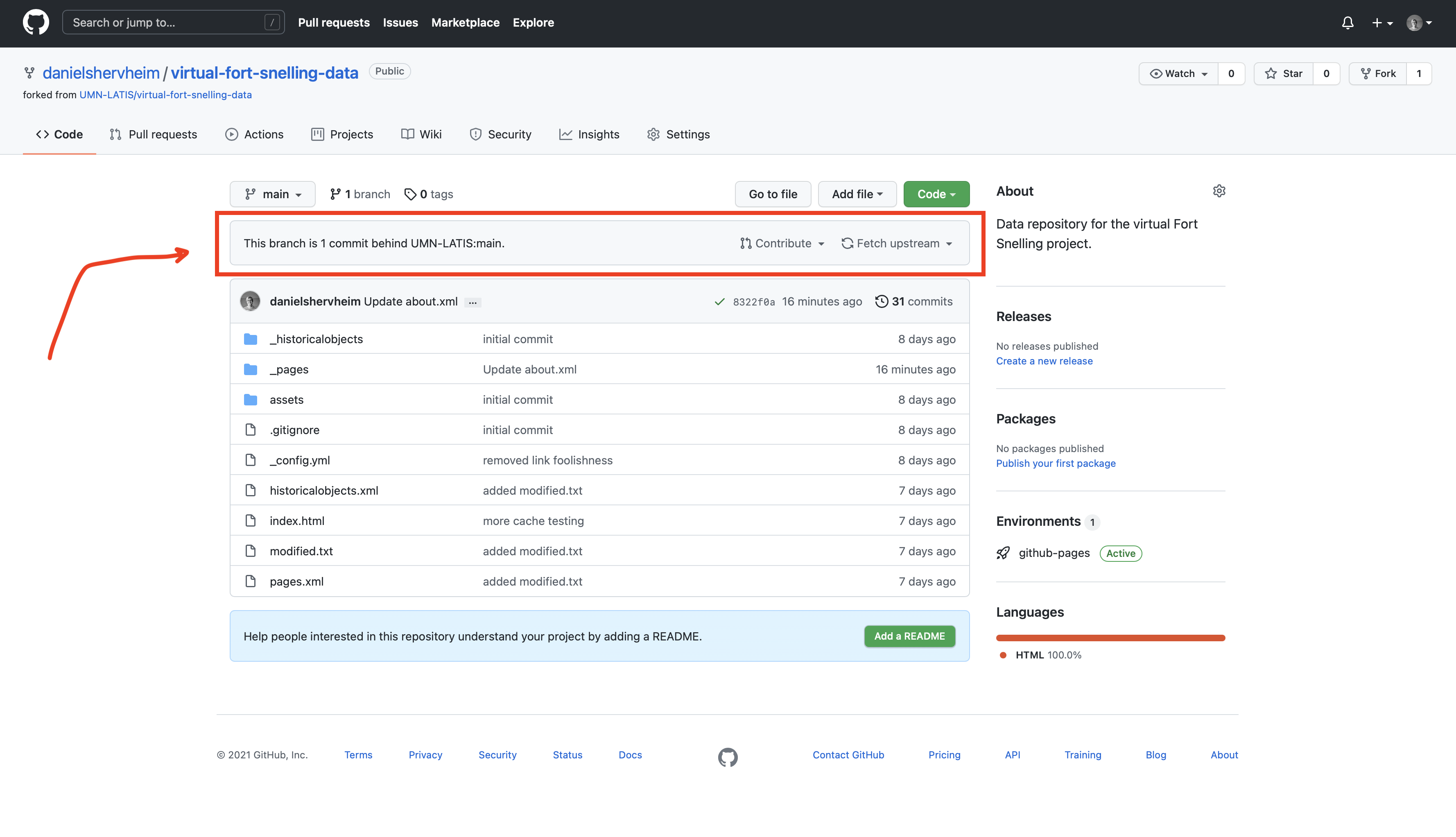1456x837 pixels.
Task: Focus the Search or jump to field
Action: (x=173, y=23)
